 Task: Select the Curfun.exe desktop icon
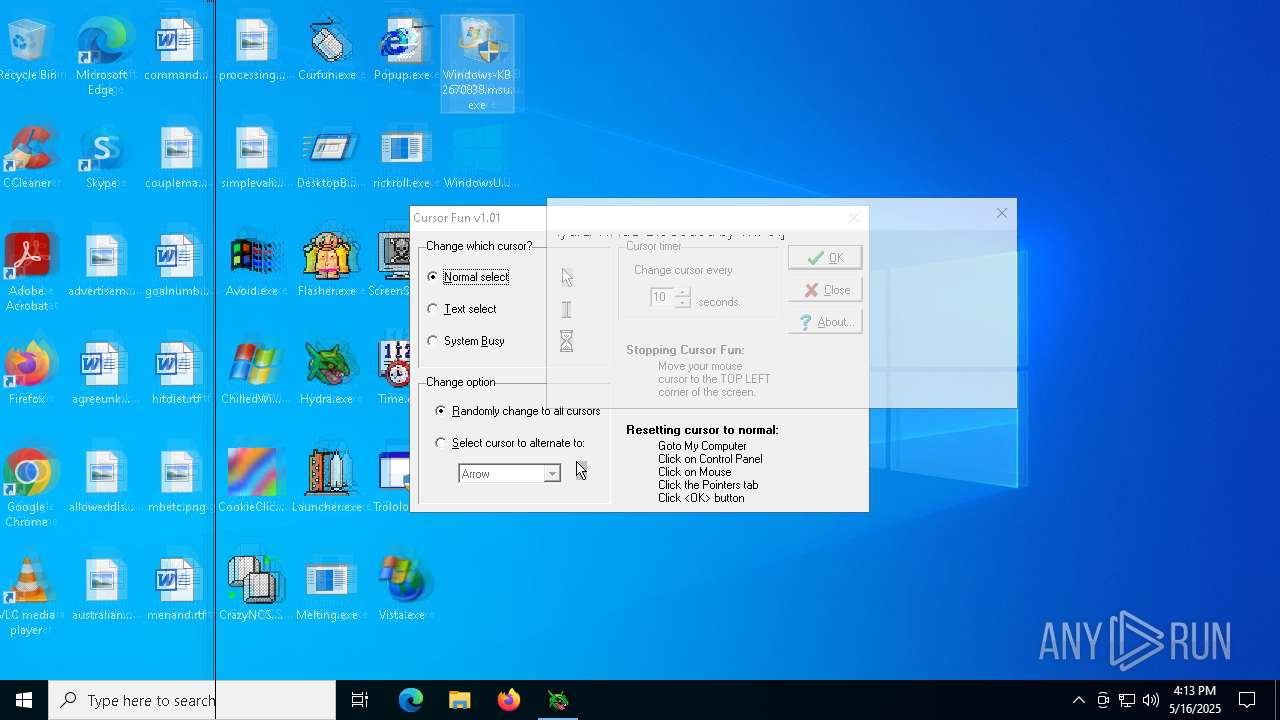coord(327,50)
